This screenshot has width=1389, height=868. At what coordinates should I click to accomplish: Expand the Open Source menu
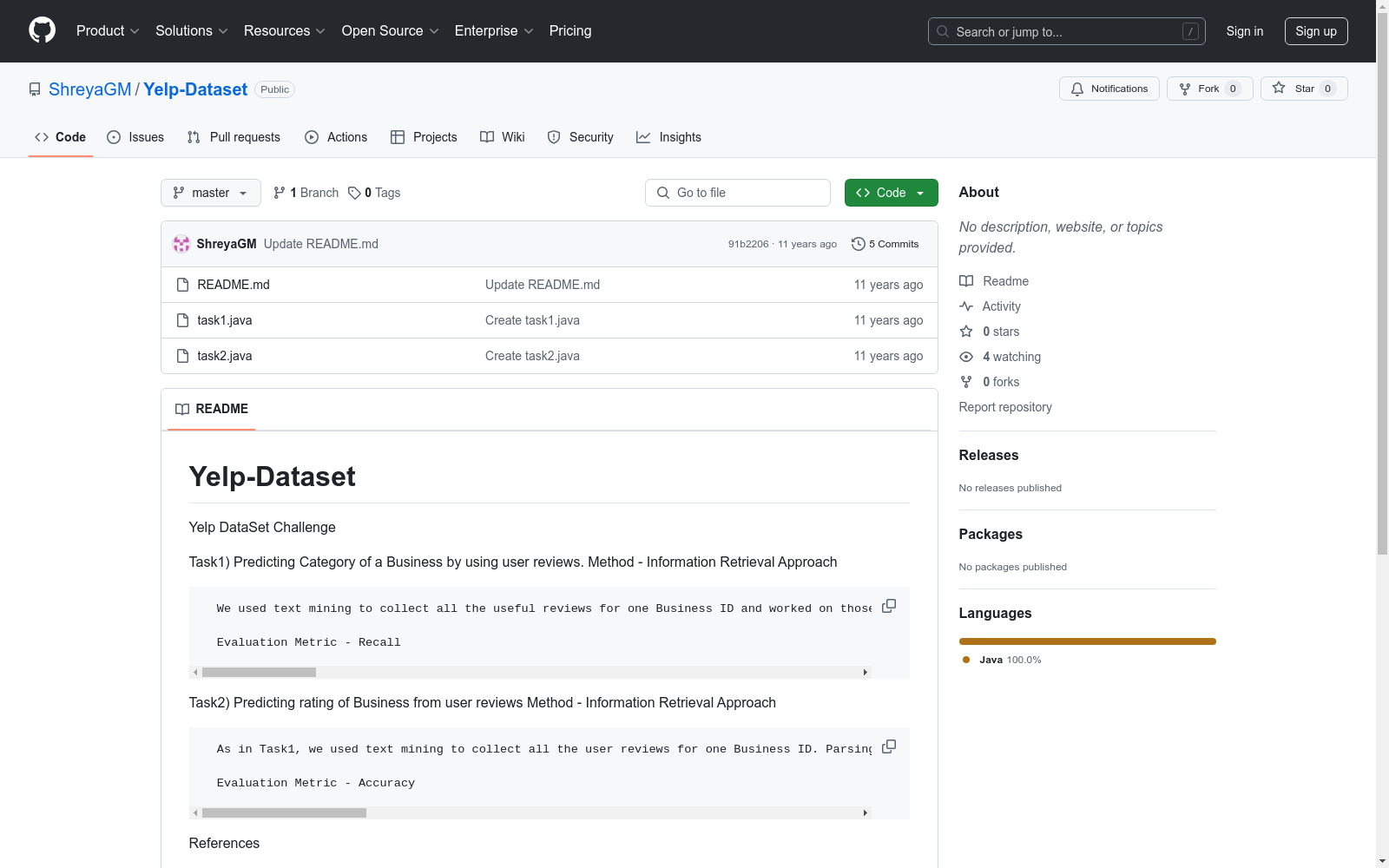[391, 30]
